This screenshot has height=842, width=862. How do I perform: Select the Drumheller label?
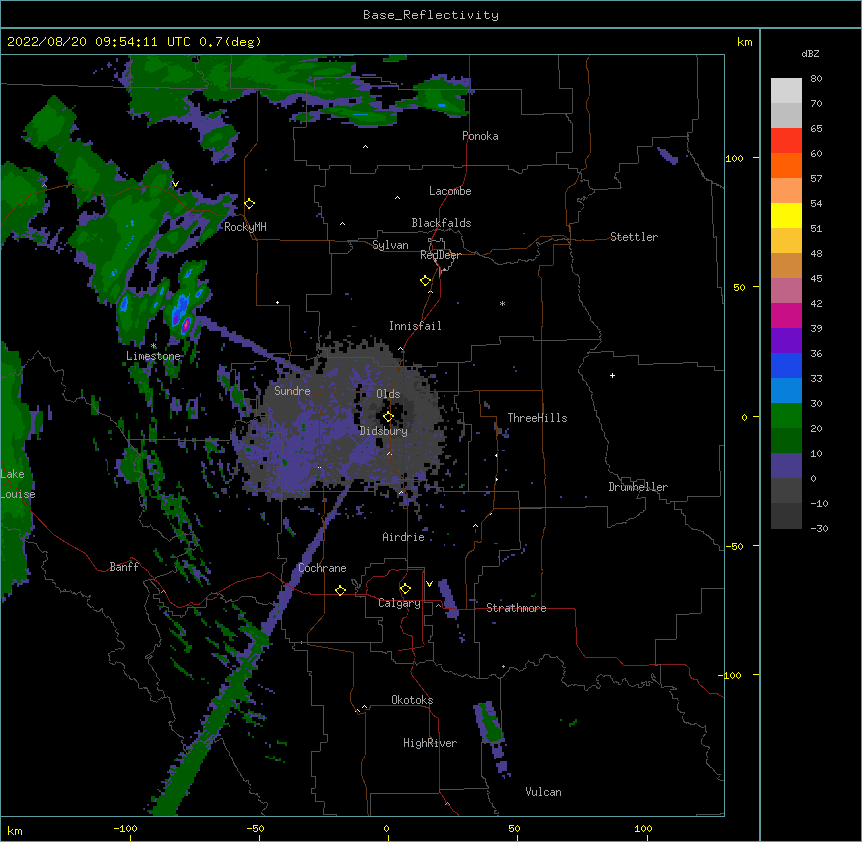[x=638, y=487]
